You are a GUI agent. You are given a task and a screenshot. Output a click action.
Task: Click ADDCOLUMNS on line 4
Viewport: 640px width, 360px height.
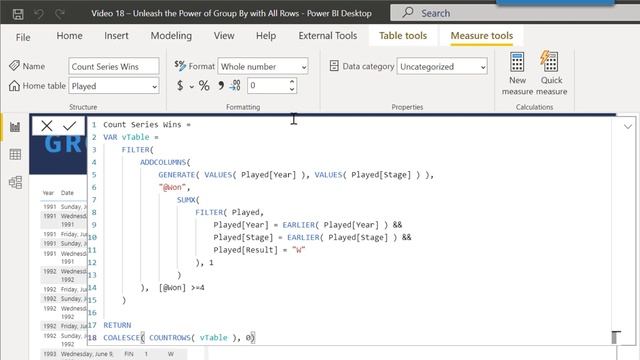click(163, 162)
